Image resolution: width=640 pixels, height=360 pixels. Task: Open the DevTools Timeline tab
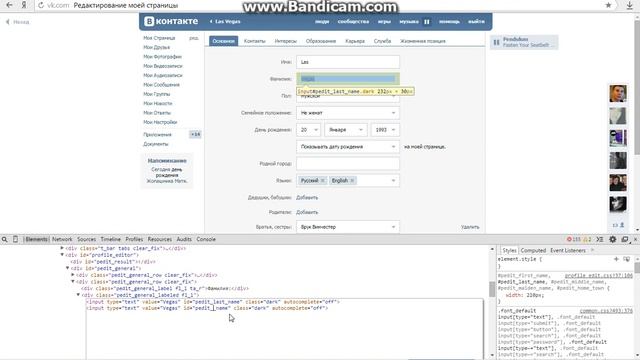tap(111, 239)
